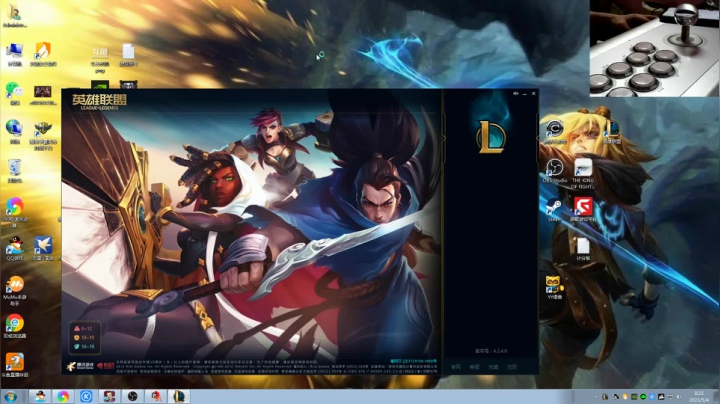Viewport: 720px width, 404px height.
Task: Click the golden L emblem in the launcher panel
Action: [491, 137]
